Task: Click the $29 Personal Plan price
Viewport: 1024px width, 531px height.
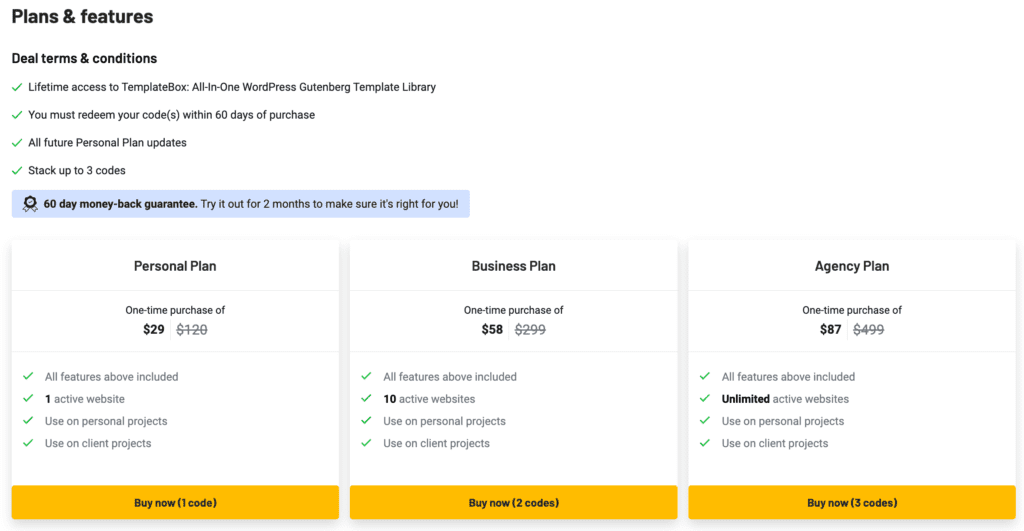Action: click(x=154, y=330)
